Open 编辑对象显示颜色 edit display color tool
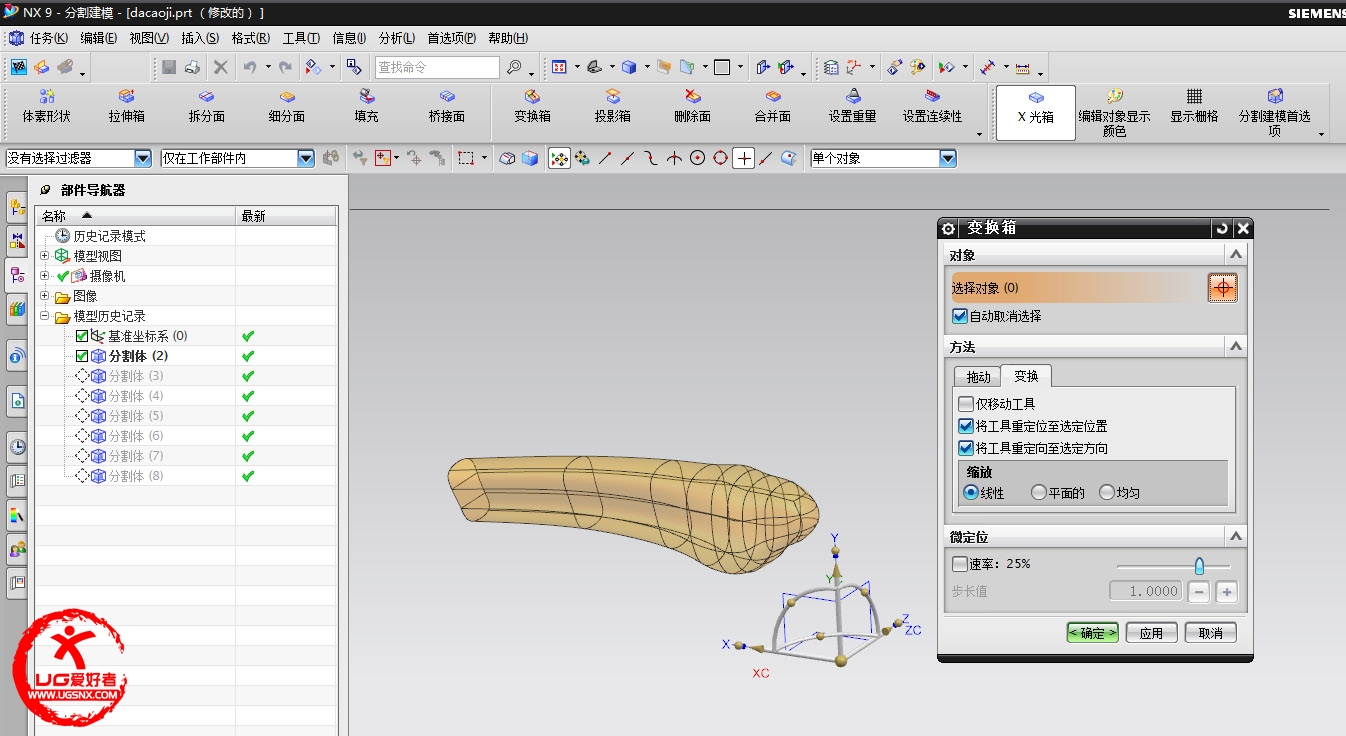 [1115, 112]
